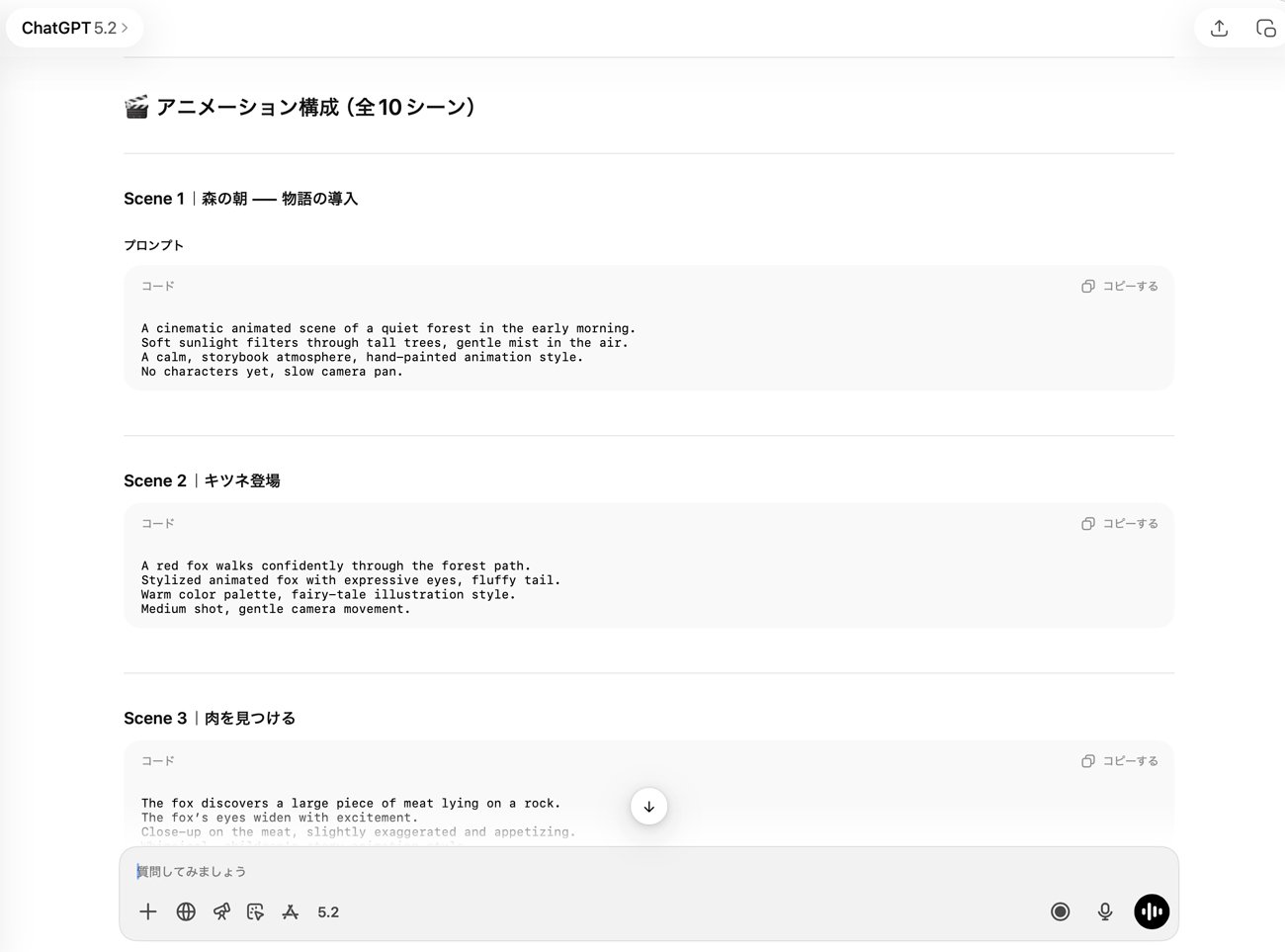Click the コード label on Scene 1 block
The height and width of the screenshot is (952, 1285).
156,286
